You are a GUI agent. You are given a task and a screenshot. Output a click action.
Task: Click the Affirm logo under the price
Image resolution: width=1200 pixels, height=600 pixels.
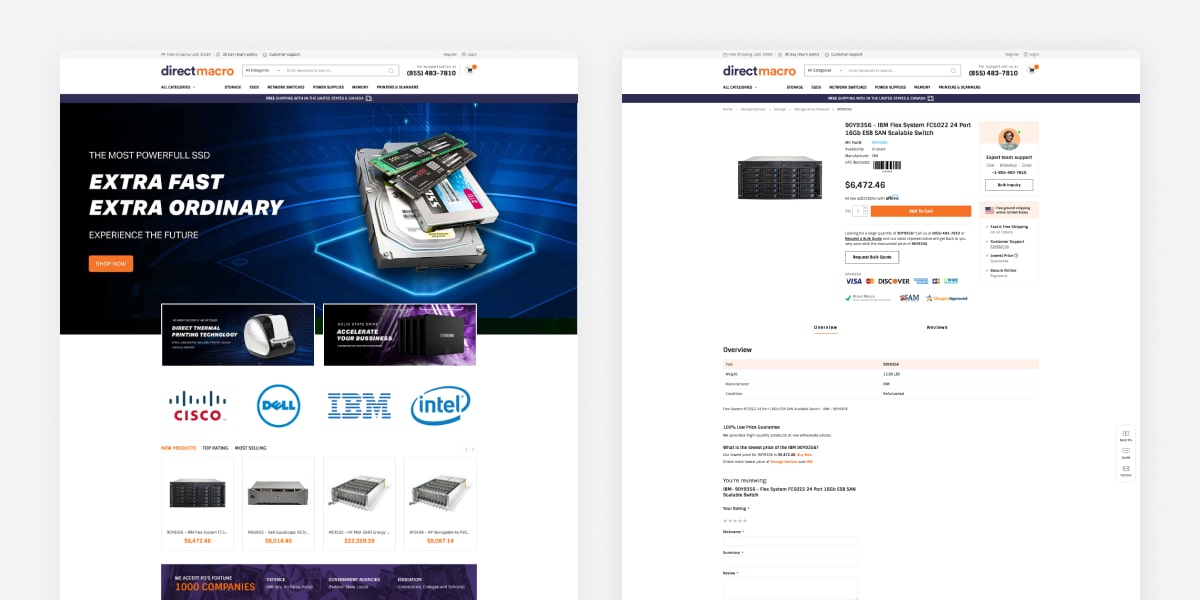pos(893,197)
